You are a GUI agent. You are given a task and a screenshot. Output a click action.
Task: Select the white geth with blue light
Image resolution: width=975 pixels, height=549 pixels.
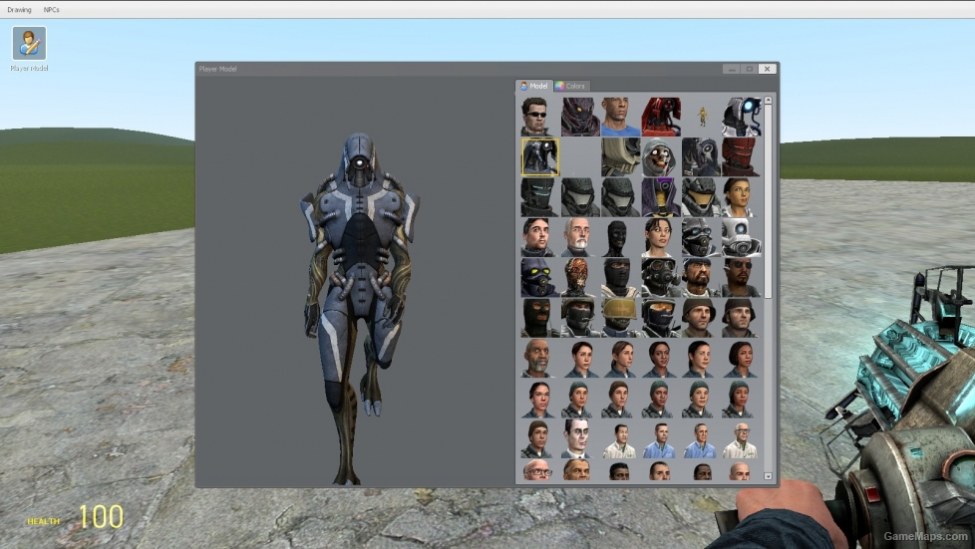click(x=741, y=116)
